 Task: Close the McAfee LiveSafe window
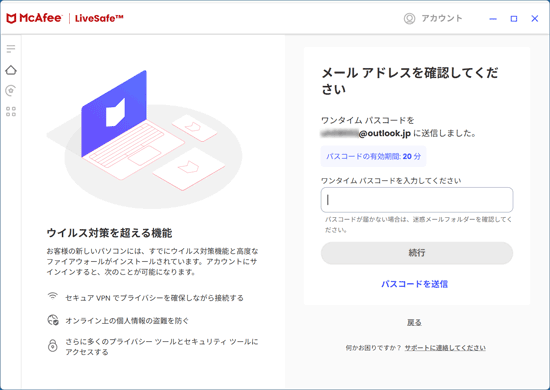click(535, 19)
